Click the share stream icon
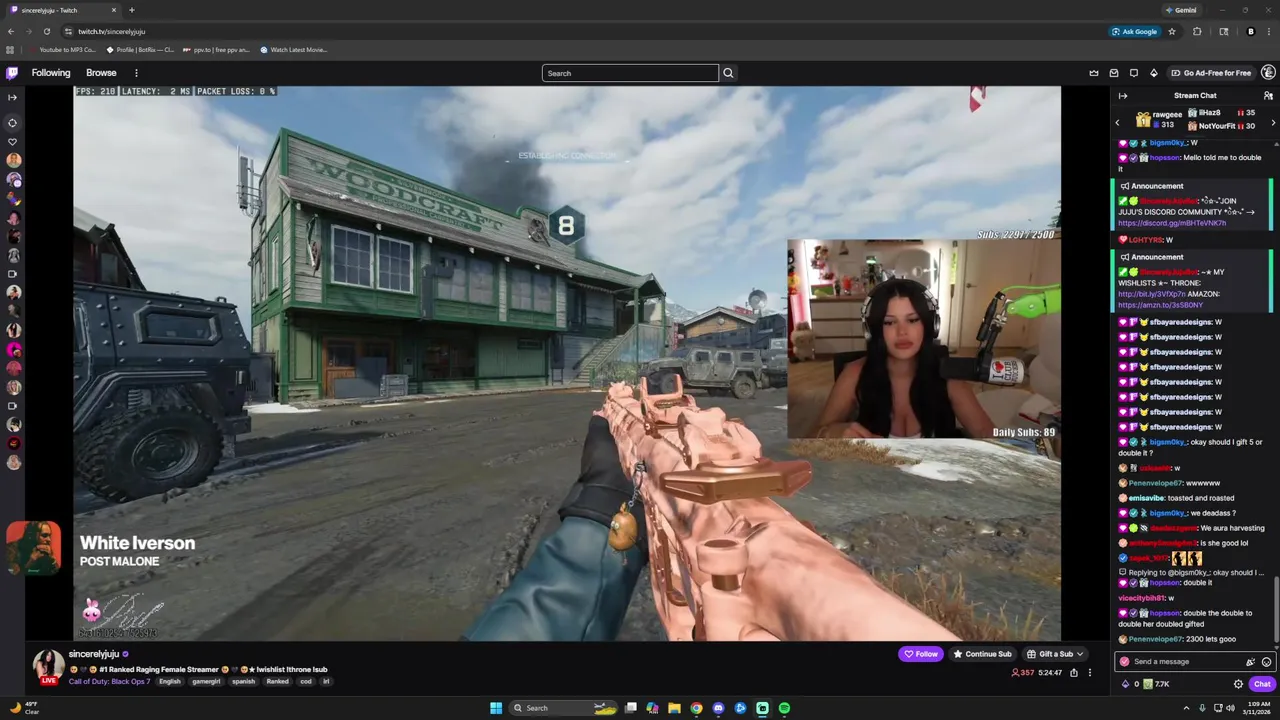The width and height of the screenshot is (1280, 720). click(1074, 673)
